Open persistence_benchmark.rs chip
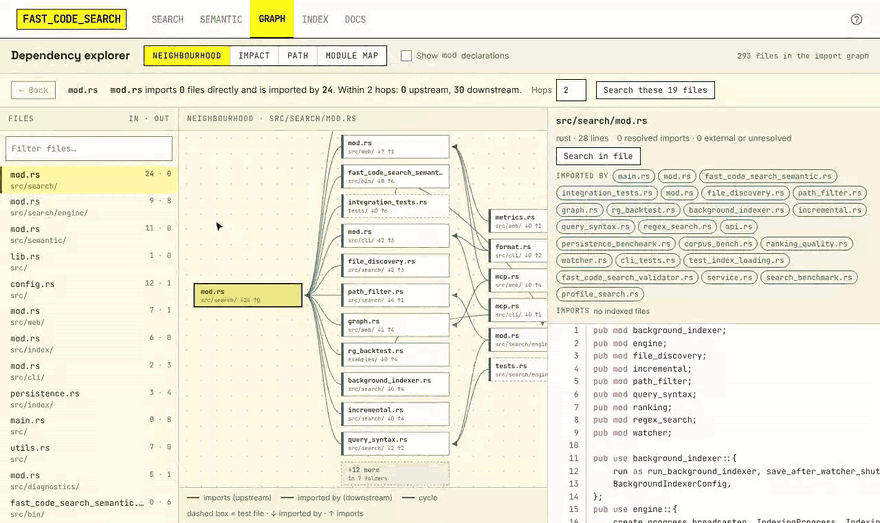The height and width of the screenshot is (523, 880). tap(616, 244)
